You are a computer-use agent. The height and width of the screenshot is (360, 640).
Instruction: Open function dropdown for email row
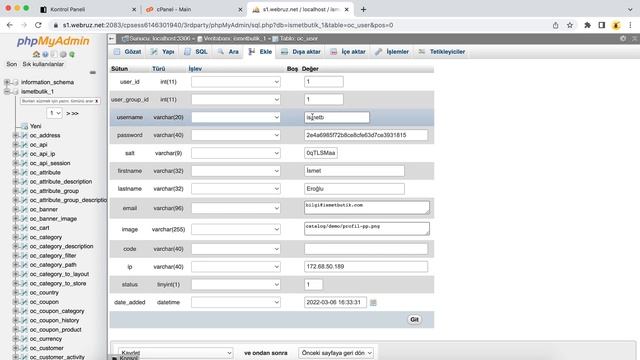pyautogui.click(x=236, y=208)
